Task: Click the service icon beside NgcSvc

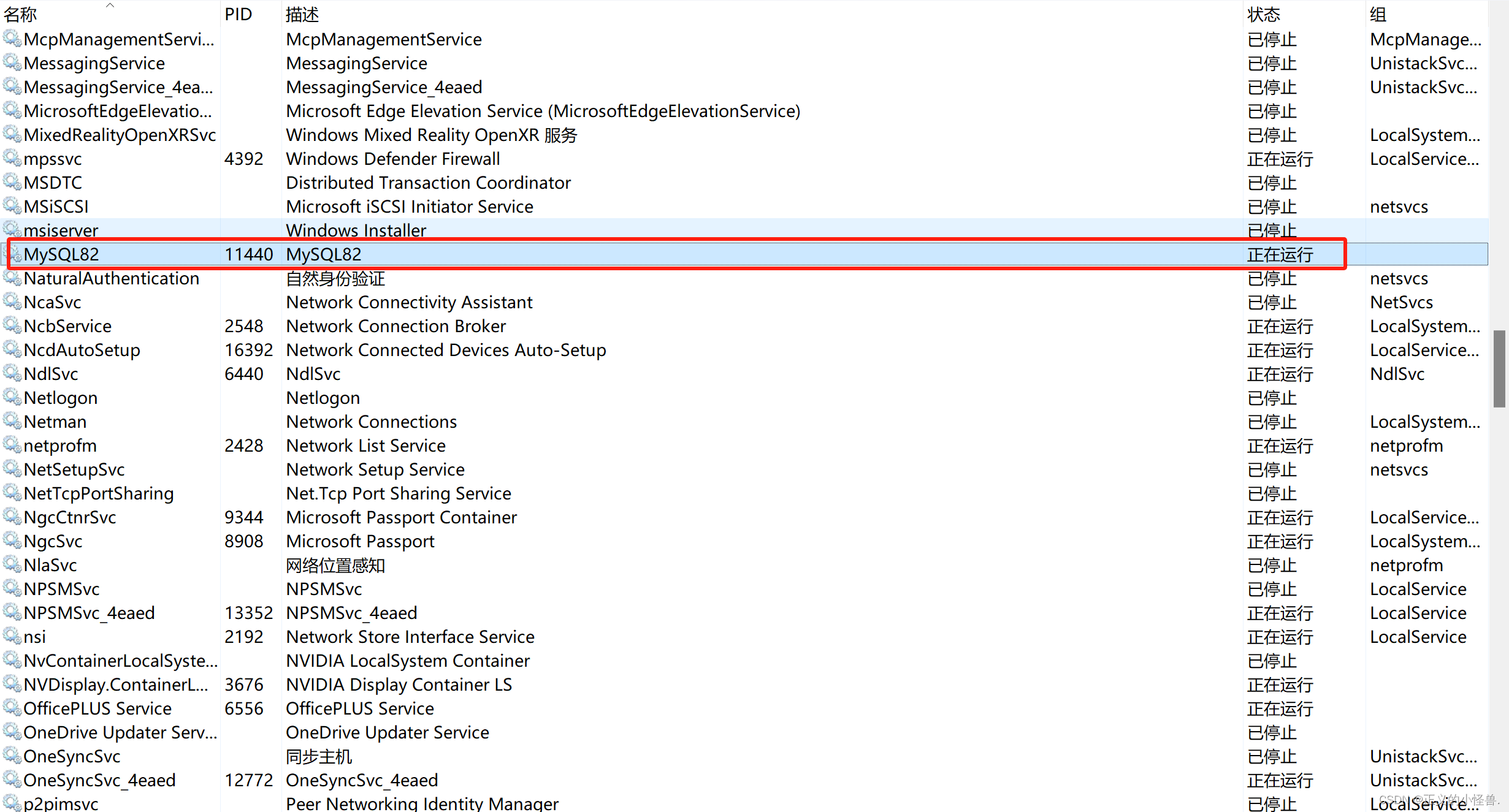Action: coord(12,541)
